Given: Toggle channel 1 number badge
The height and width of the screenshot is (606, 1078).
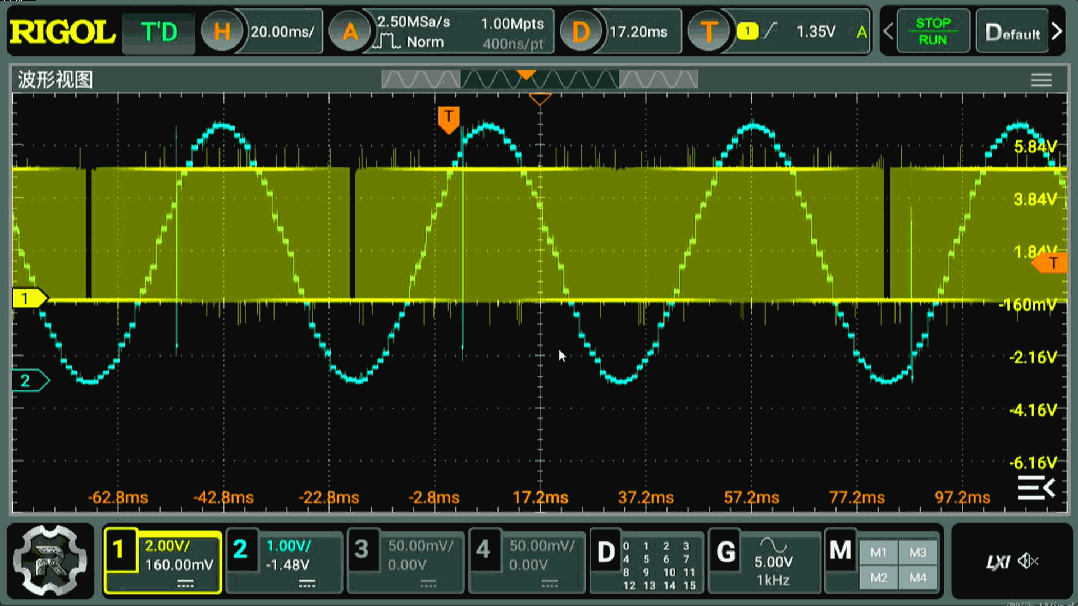Looking at the screenshot, I should [120, 550].
